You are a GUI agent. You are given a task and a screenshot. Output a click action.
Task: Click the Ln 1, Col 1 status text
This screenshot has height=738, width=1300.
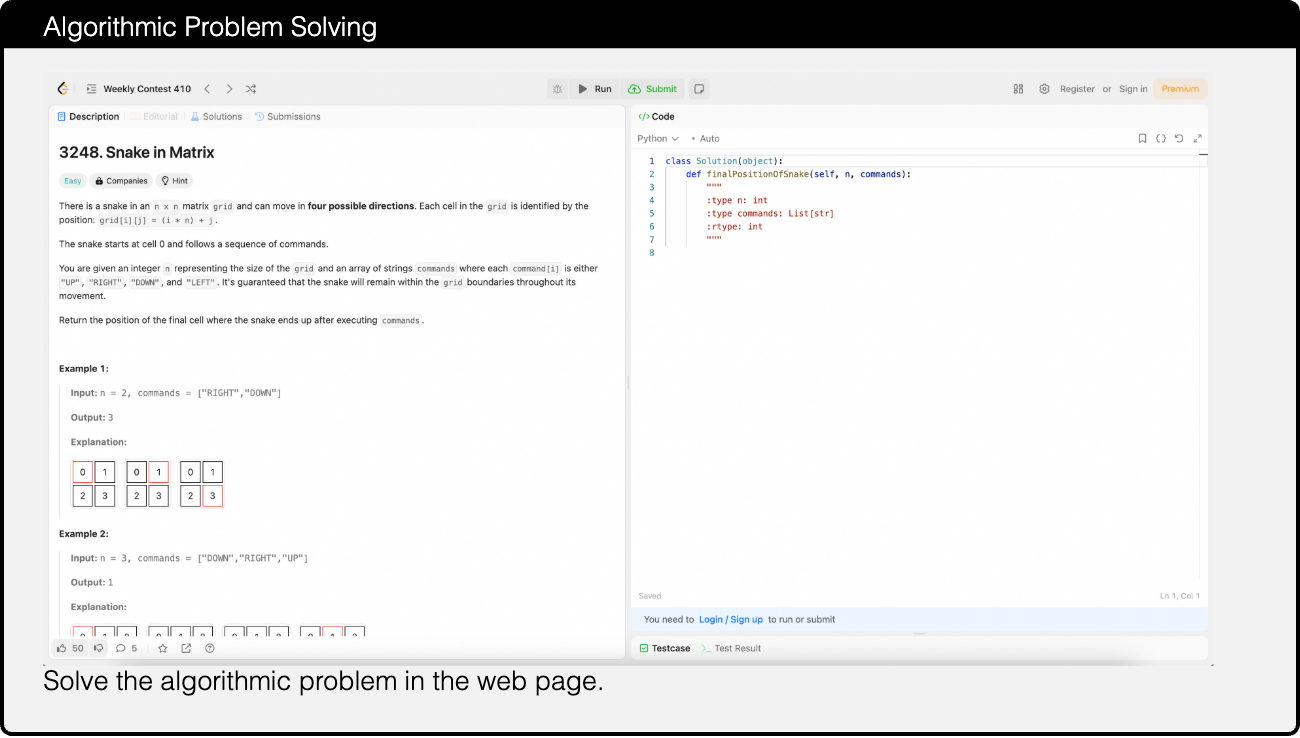click(1180, 596)
